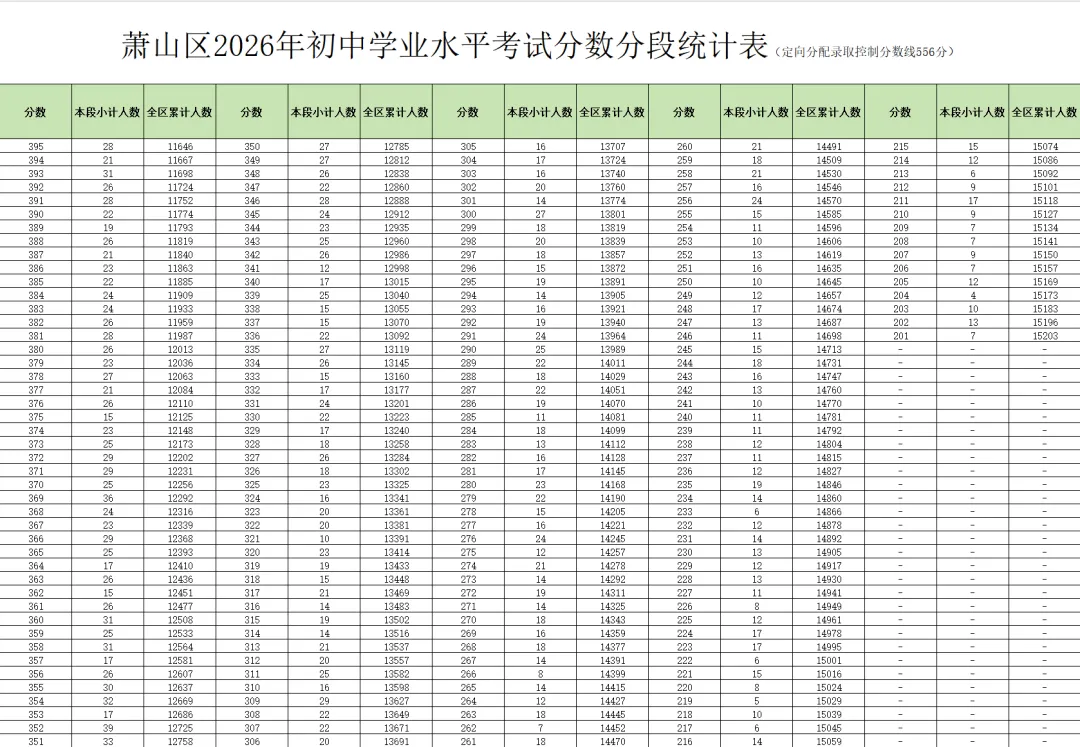Click cumulative cell 14713

[x=829, y=350]
